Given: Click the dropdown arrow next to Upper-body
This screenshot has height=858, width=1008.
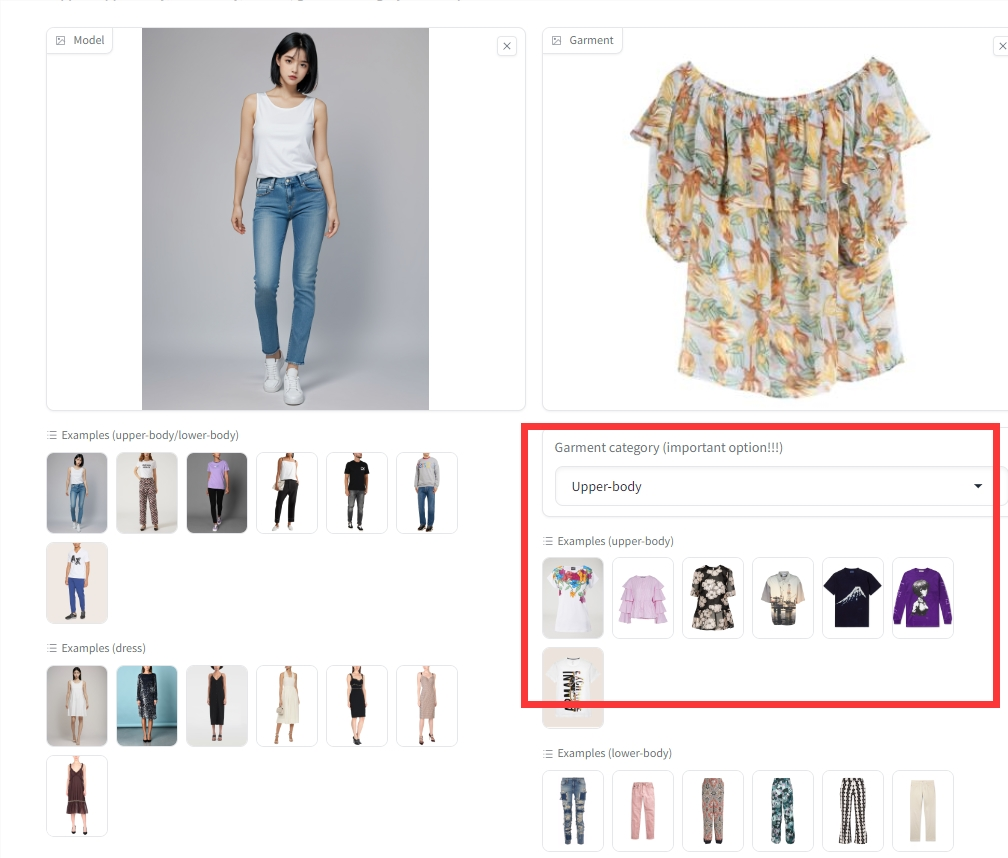Looking at the screenshot, I should pos(978,487).
